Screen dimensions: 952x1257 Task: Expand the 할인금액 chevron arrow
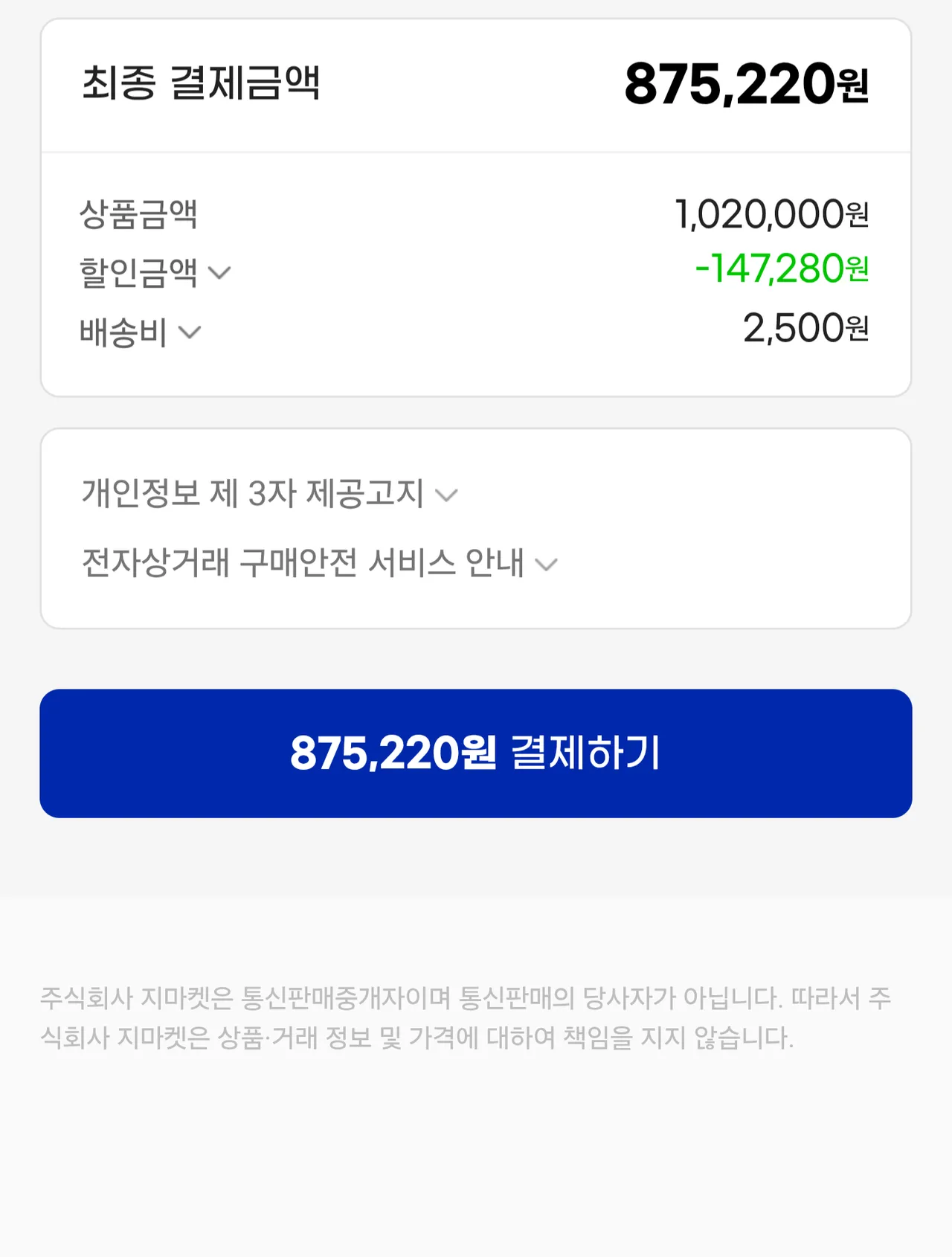point(219,273)
